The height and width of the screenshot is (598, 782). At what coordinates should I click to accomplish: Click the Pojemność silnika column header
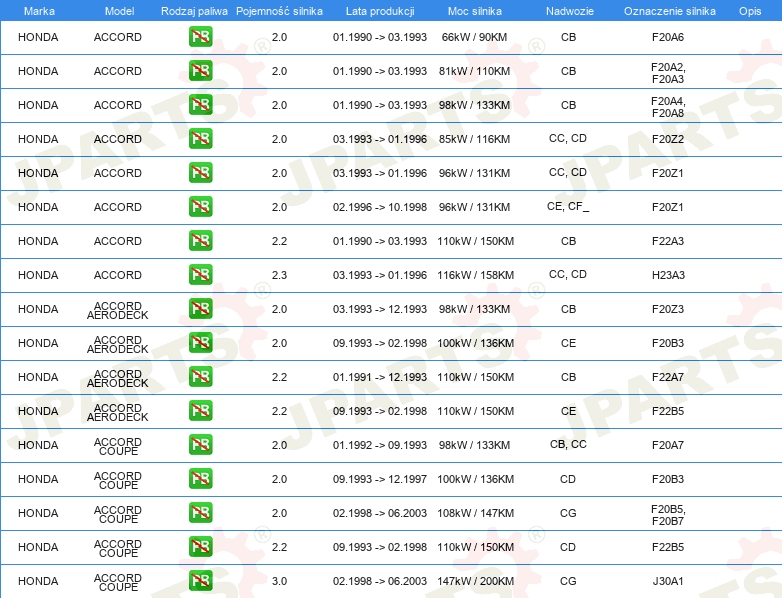click(279, 11)
